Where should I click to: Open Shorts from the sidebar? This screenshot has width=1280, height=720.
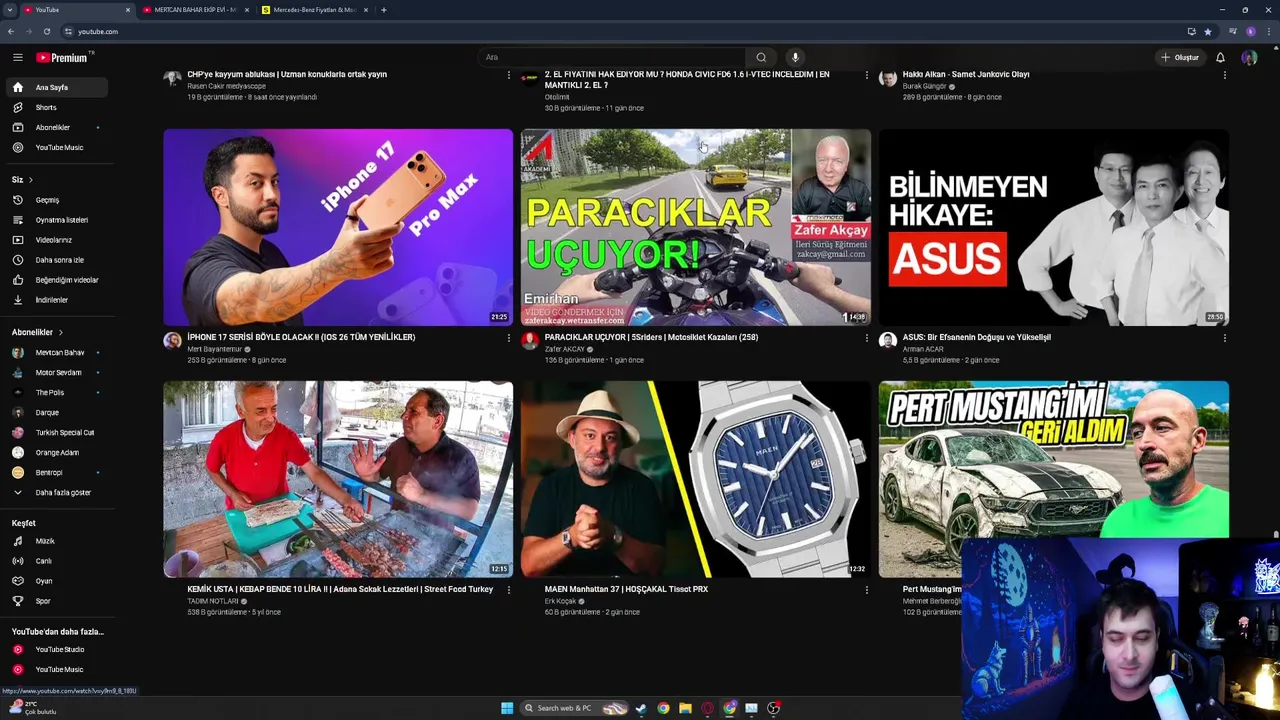click(58, 107)
